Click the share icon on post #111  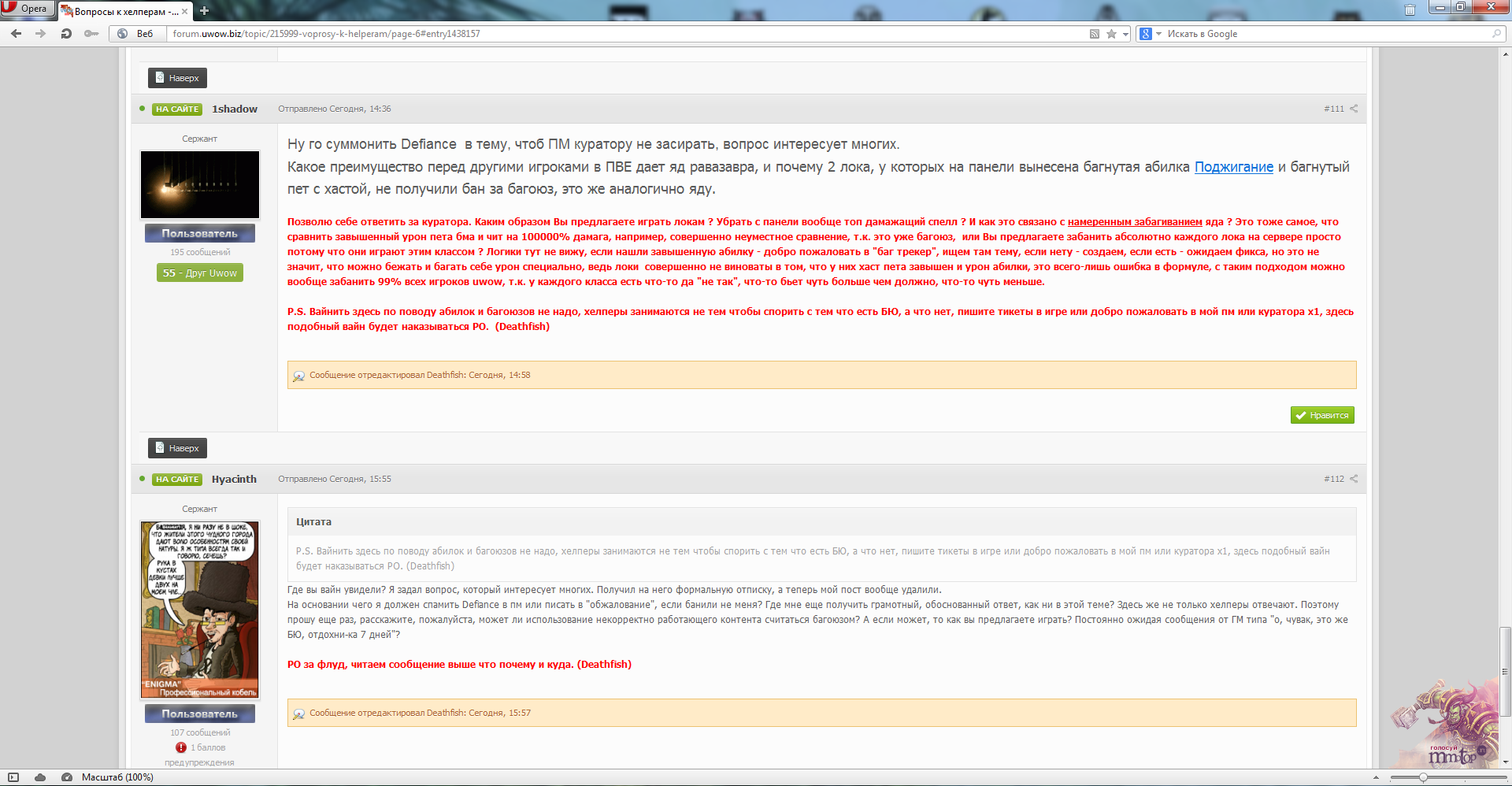tap(1354, 109)
